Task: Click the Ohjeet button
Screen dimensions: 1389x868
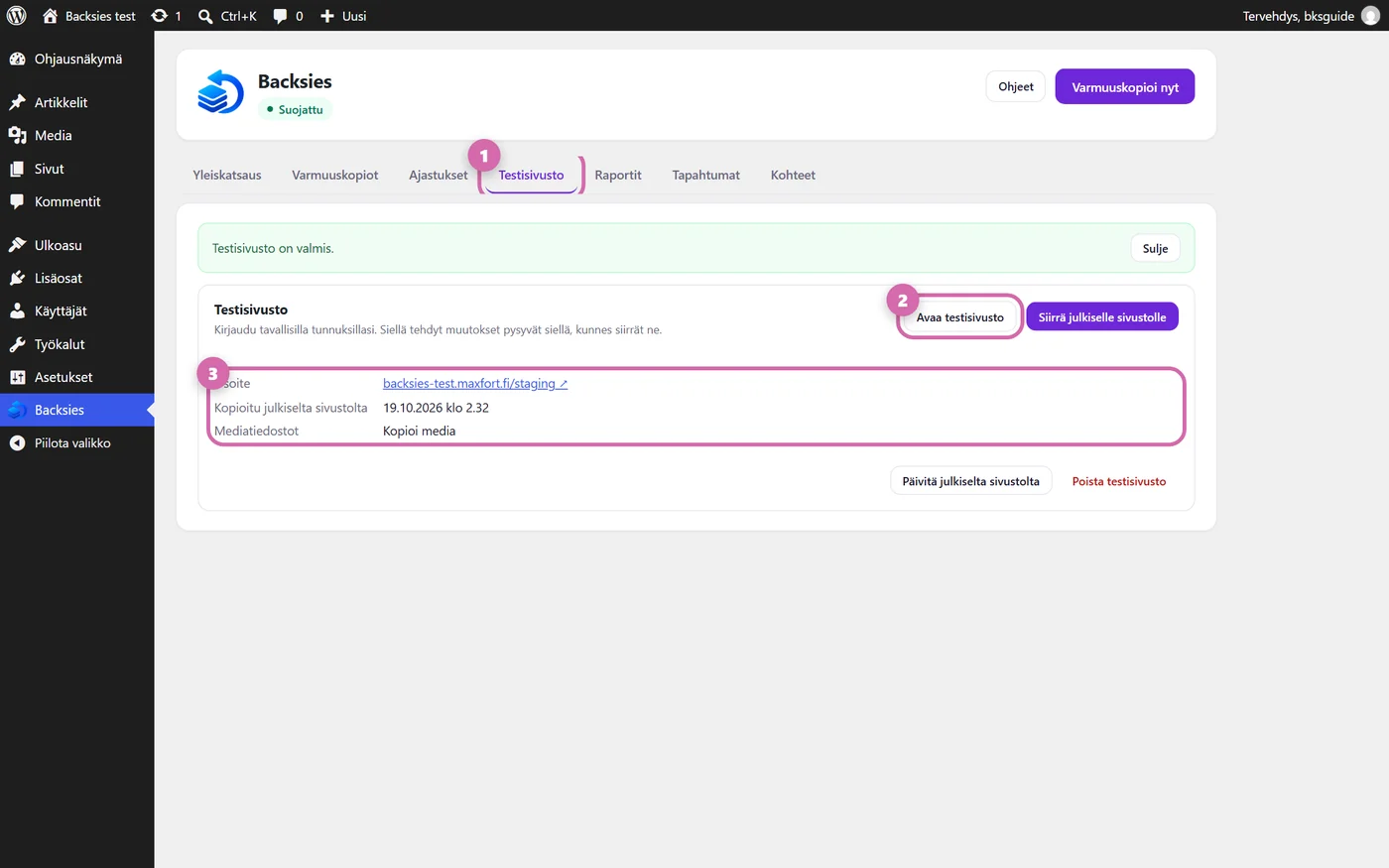Action: [1016, 86]
